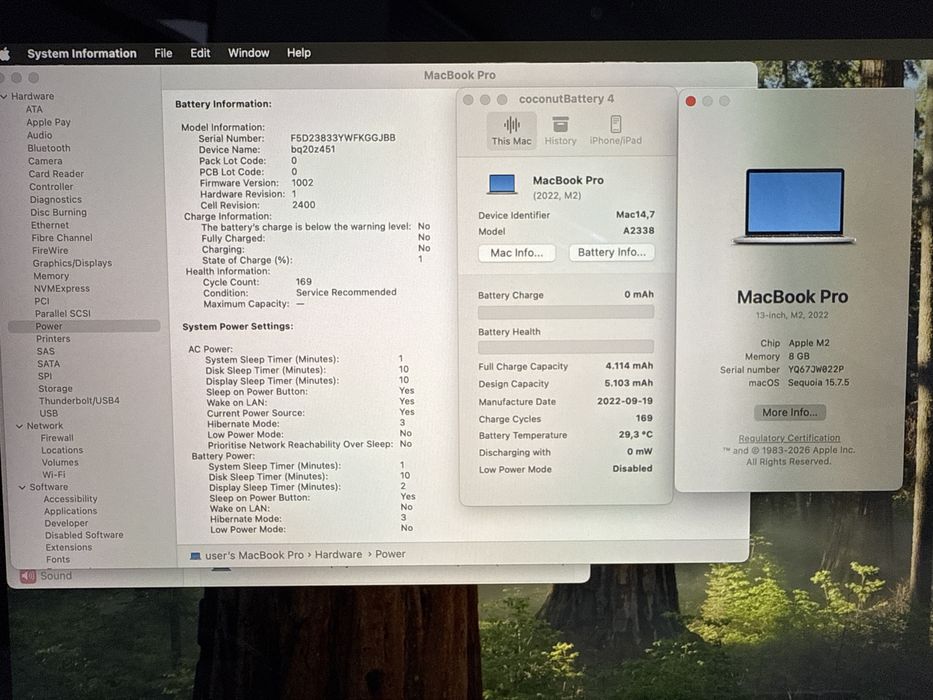The width and height of the screenshot is (933, 700).
Task: Select Apple Pay in the sidebar
Action: coord(48,123)
